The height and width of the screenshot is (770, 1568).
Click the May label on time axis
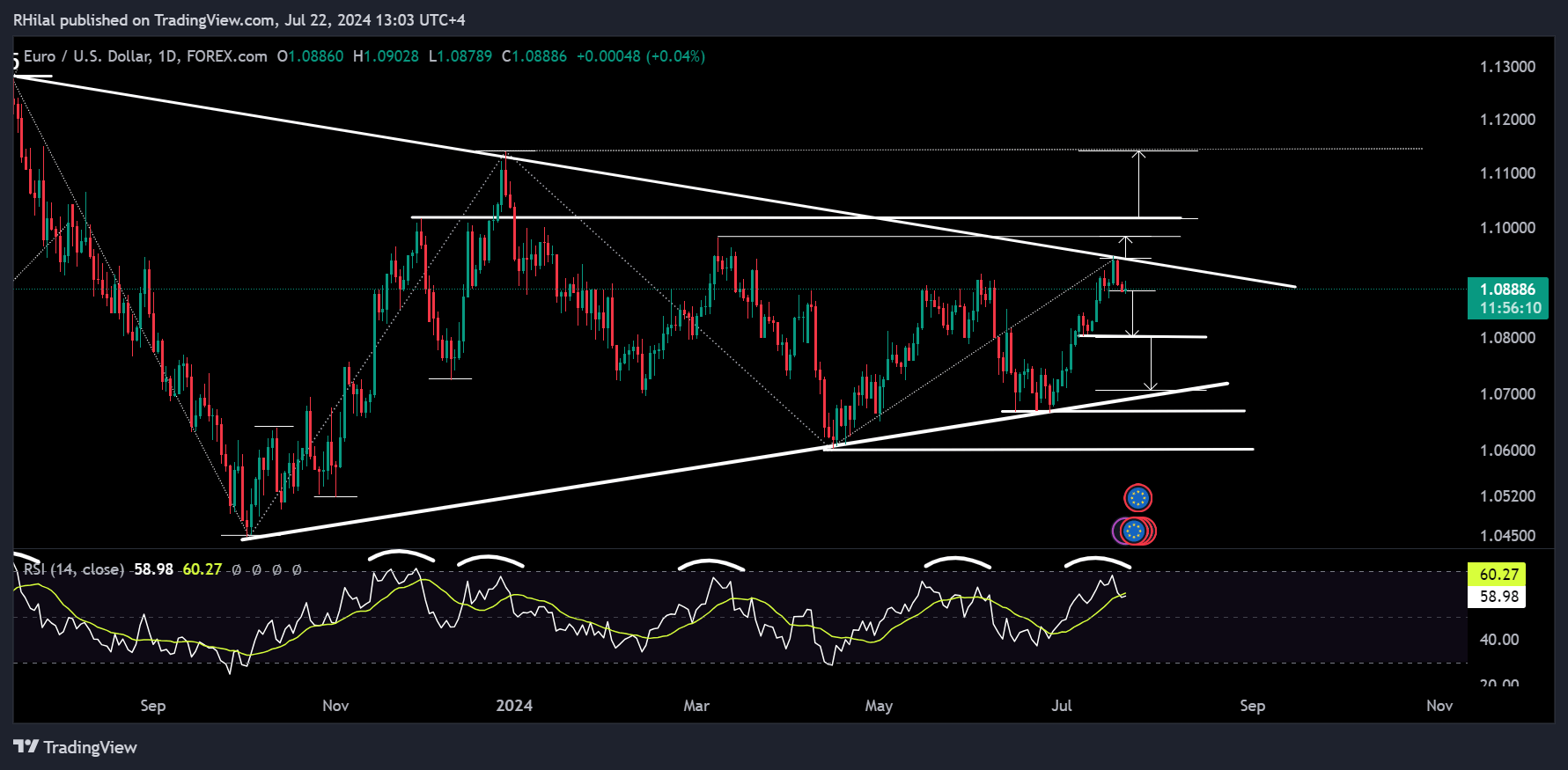(x=879, y=706)
